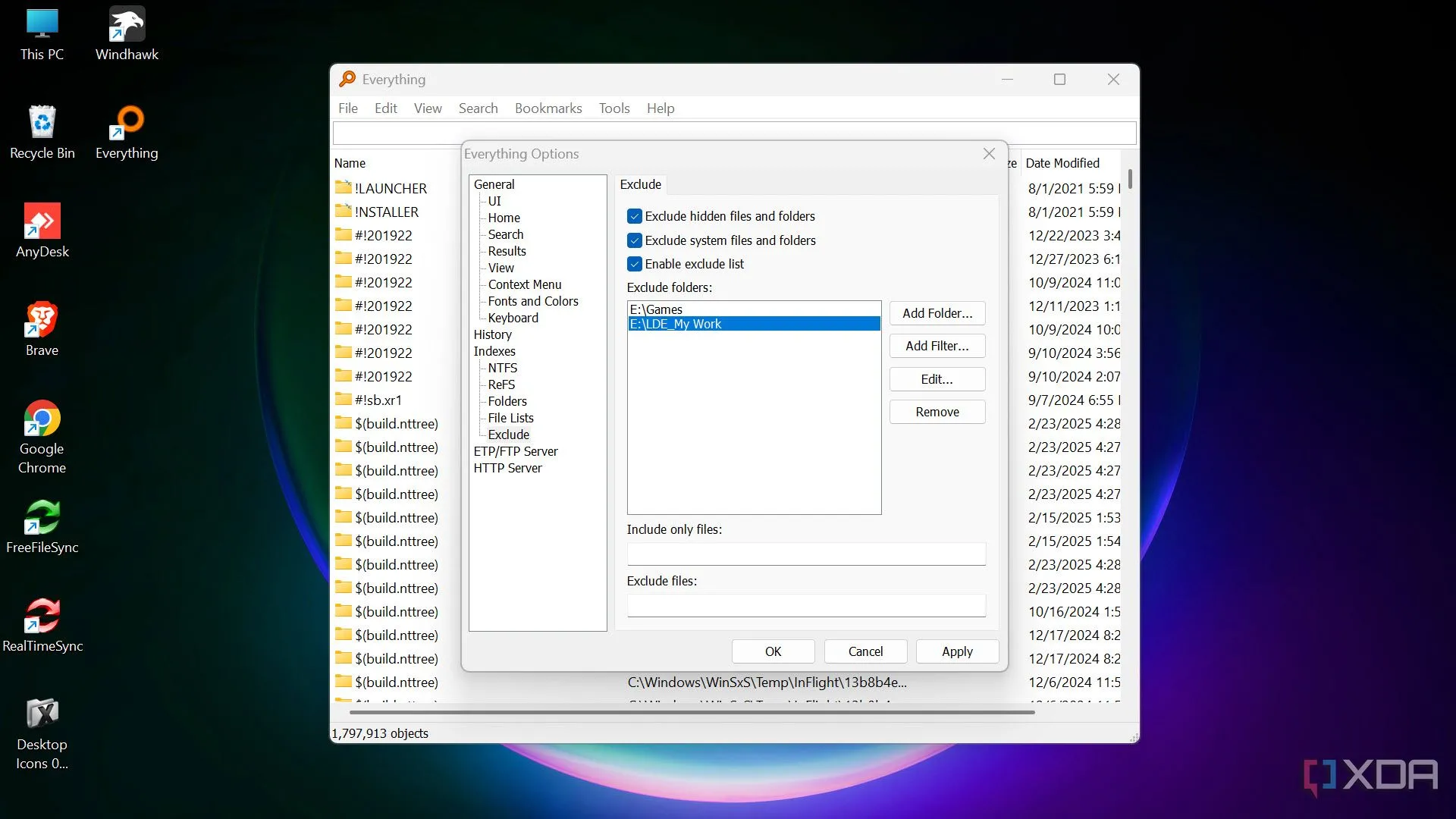Select E:\Games in exclude folders list
This screenshot has width=1456, height=819.
[754, 309]
